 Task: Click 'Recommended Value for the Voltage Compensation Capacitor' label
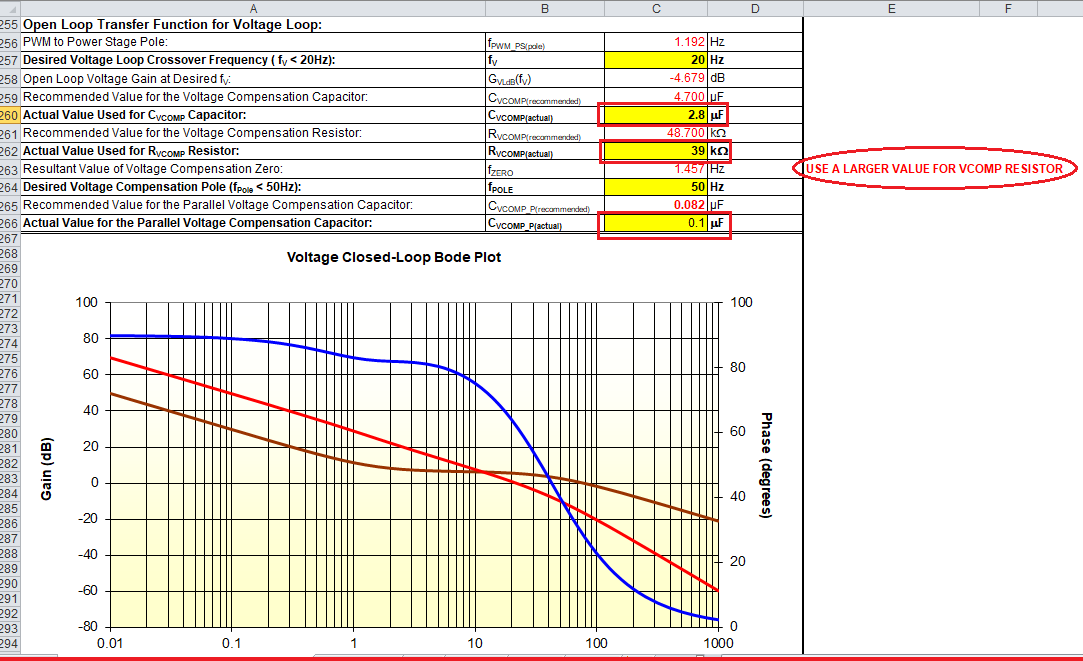coord(195,97)
